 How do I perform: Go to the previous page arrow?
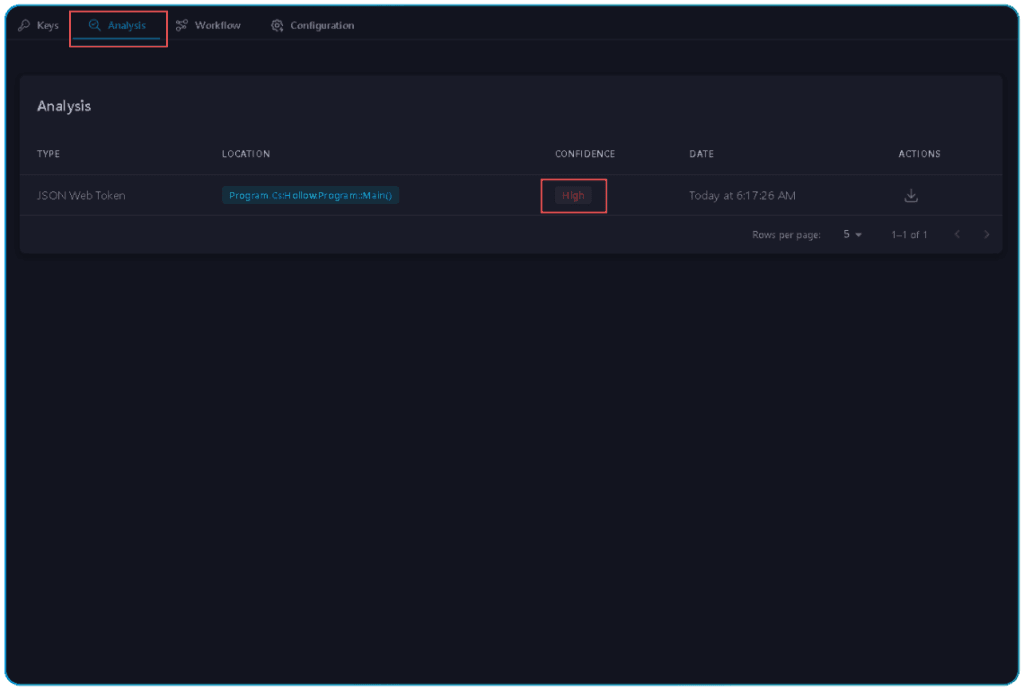pos(957,234)
